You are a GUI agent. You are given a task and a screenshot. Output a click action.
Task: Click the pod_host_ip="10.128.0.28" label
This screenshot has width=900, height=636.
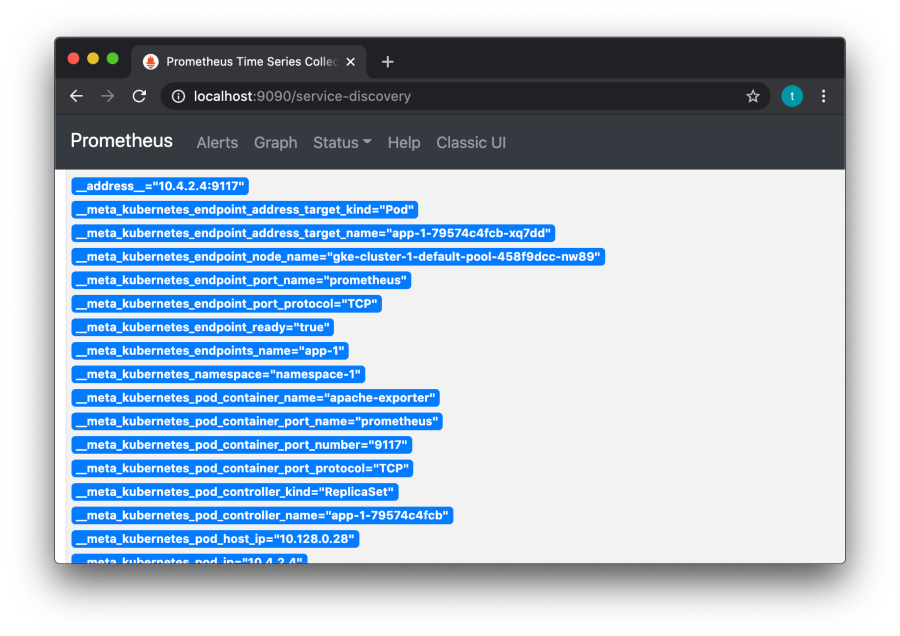point(215,539)
